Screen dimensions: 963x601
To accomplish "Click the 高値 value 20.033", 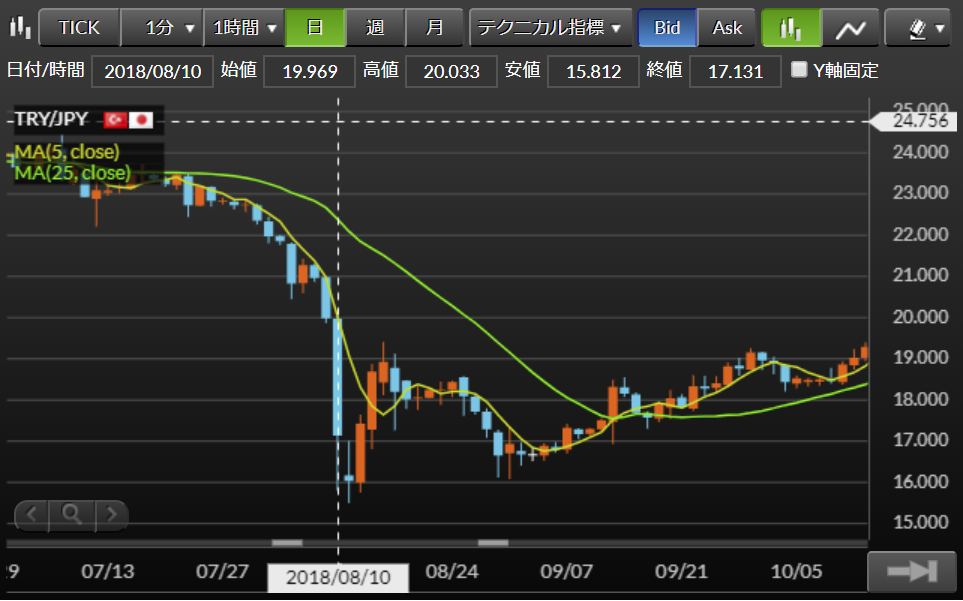I will [451, 71].
